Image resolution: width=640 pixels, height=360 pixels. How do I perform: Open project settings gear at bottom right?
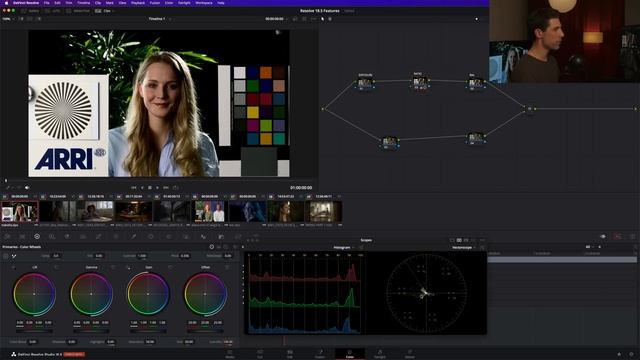[x=631, y=354]
